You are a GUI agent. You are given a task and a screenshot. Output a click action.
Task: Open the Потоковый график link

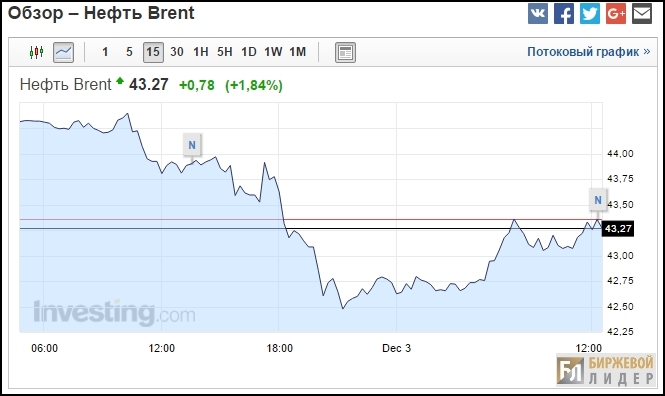point(589,52)
